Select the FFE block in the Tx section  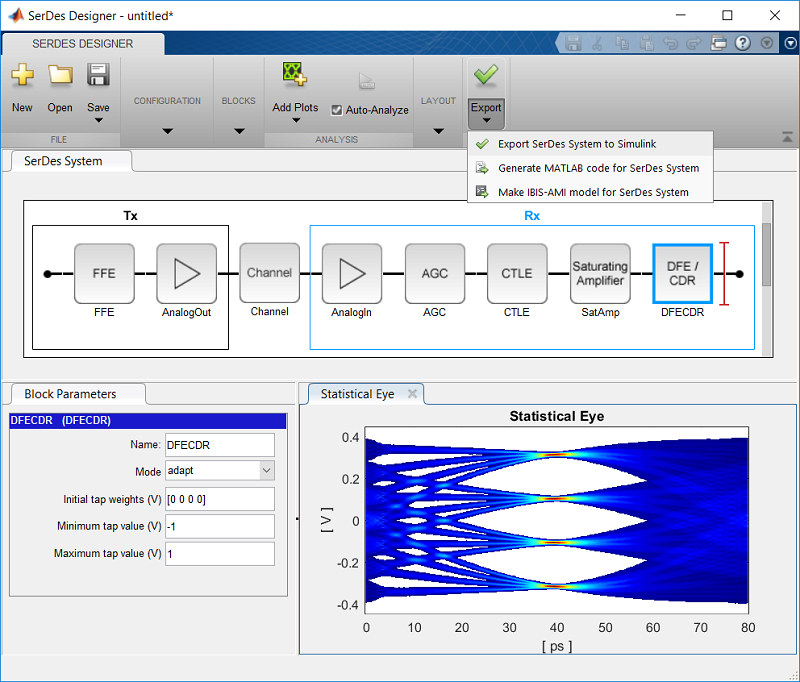click(104, 273)
